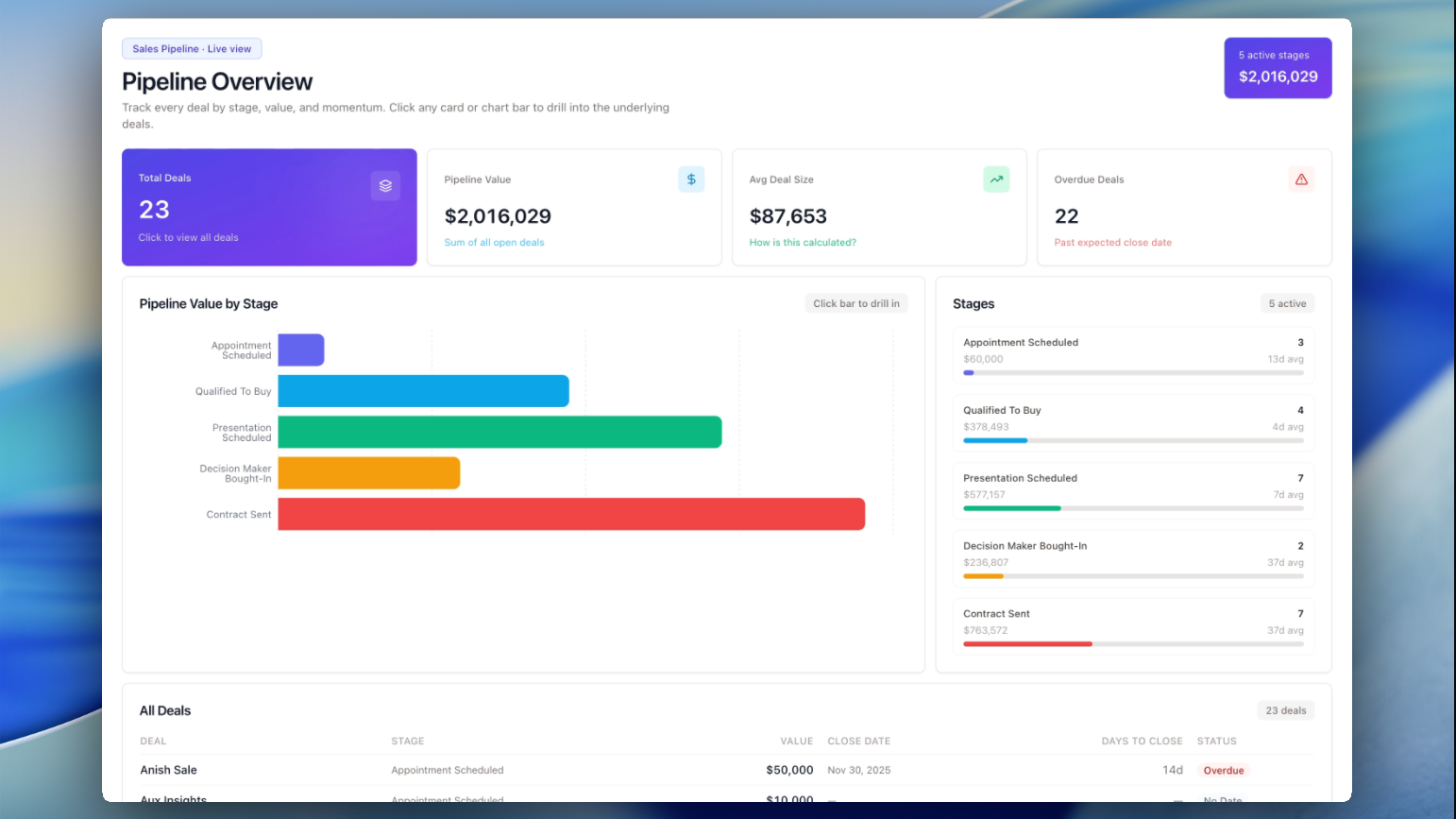
Task: Open the '5 active stages' summary badge
Action: [1278, 68]
